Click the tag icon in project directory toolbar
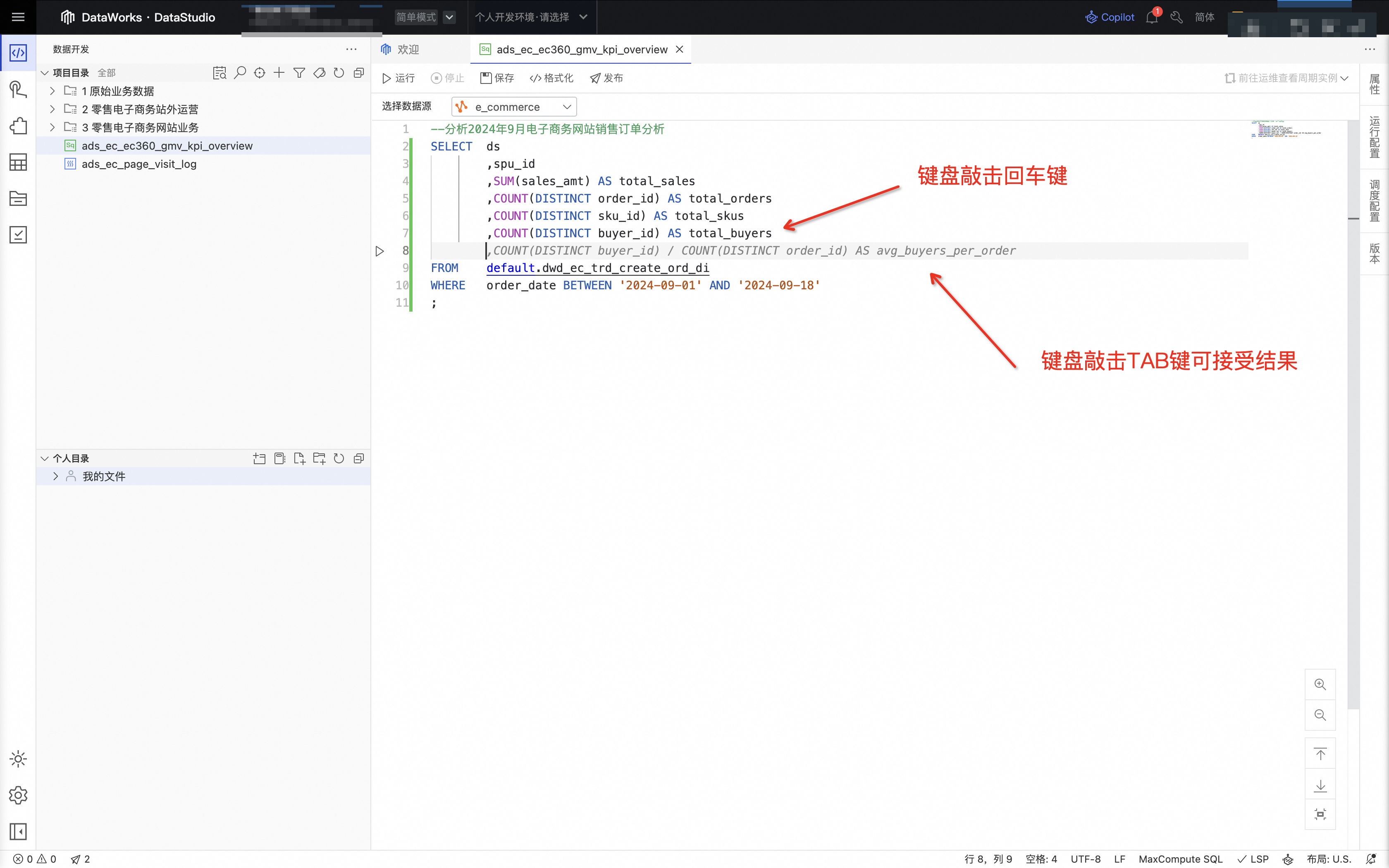1389x868 pixels. coord(319,73)
